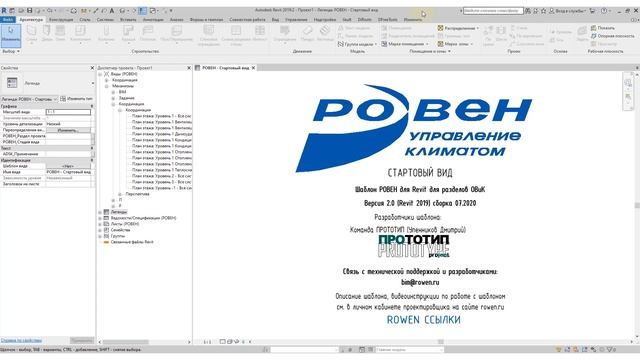Select the 'РОВЕН - Стартовый вид' view tab

[x=225, y=68]
